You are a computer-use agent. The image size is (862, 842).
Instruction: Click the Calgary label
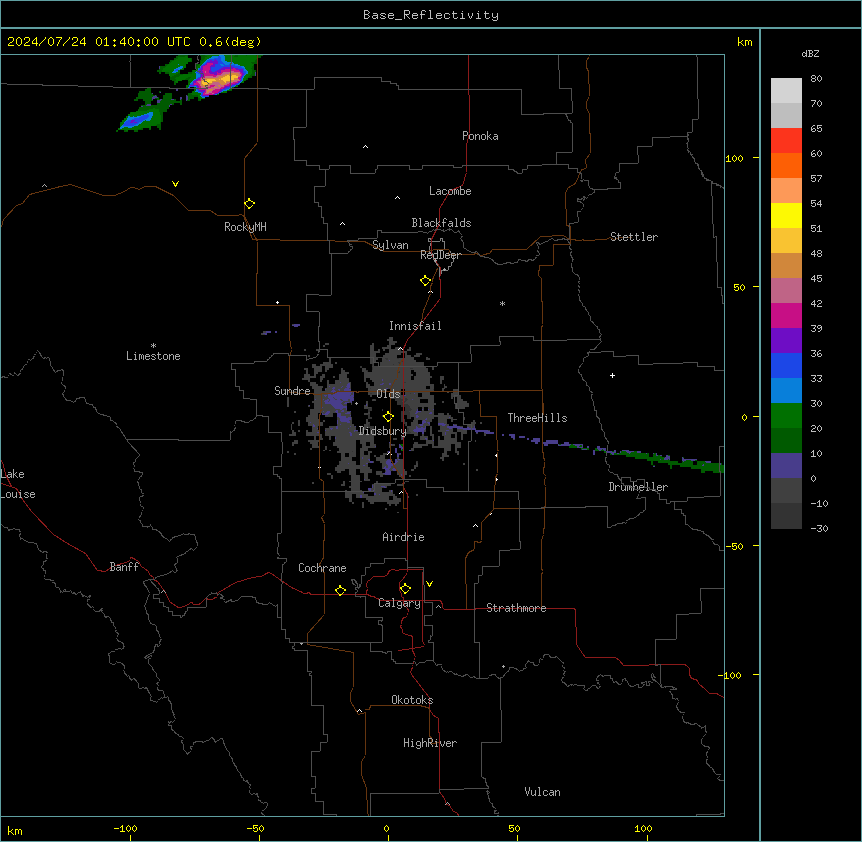coord(399,603)
